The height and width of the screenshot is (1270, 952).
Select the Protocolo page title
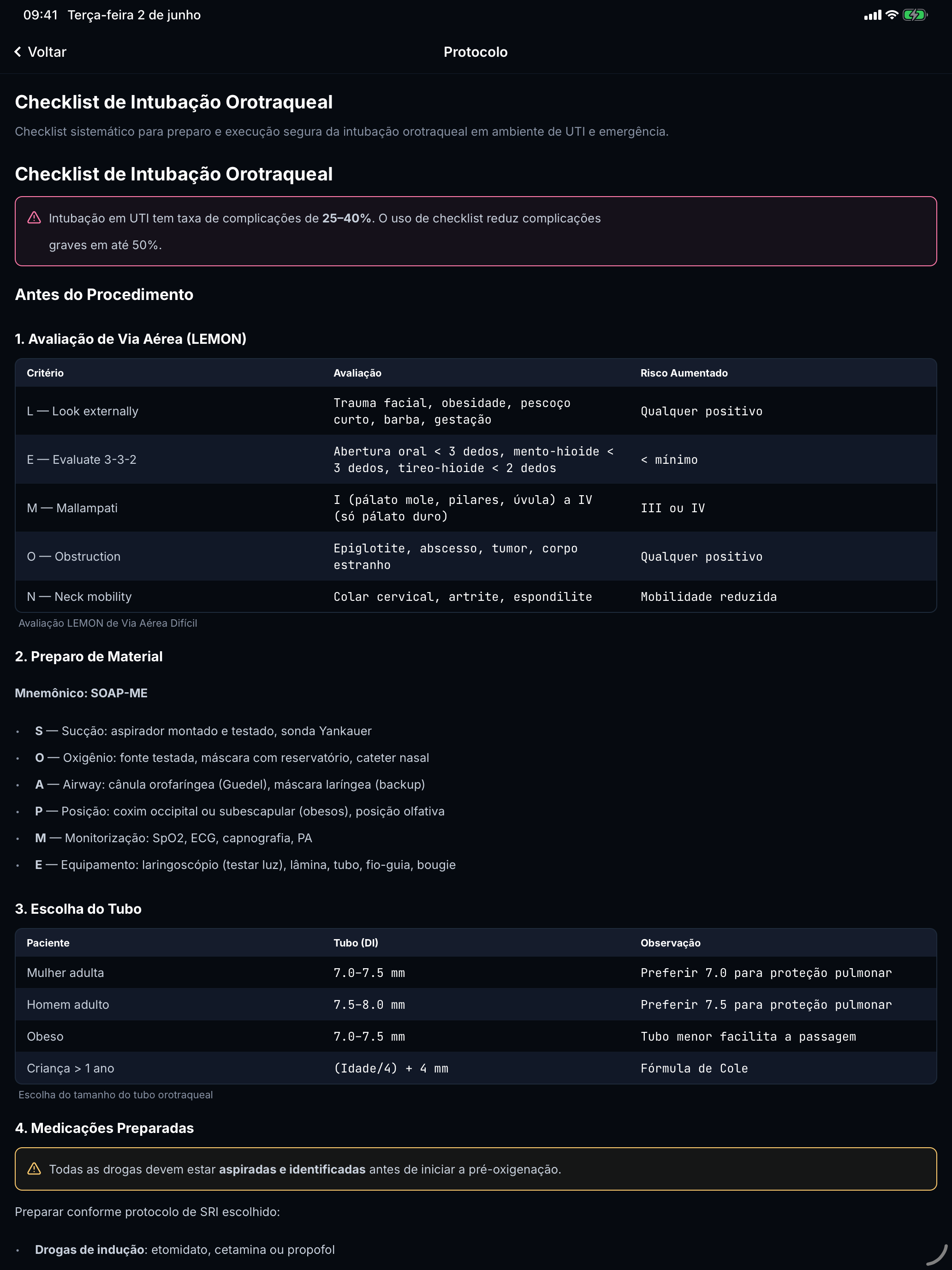[x=476, y=52]
